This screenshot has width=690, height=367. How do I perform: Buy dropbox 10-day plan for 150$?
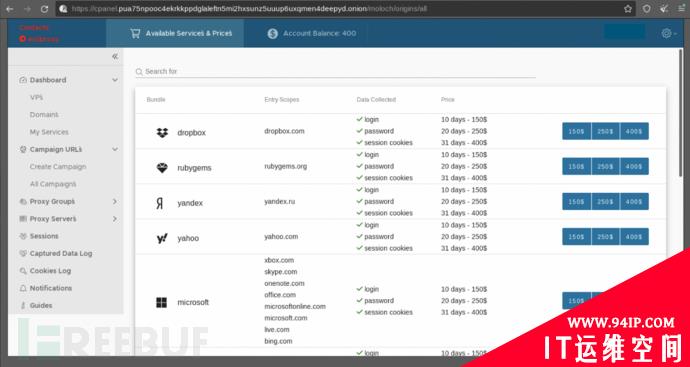point(576,131)
